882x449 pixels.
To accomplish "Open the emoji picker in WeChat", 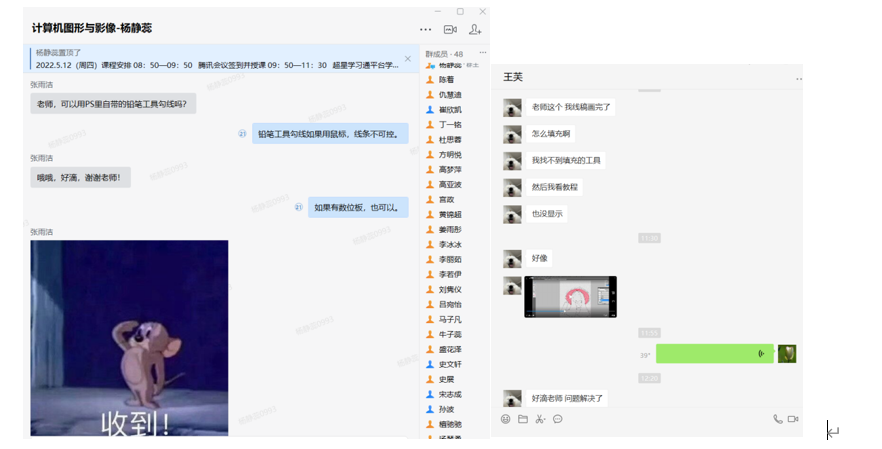I will (x=506, y=419).
